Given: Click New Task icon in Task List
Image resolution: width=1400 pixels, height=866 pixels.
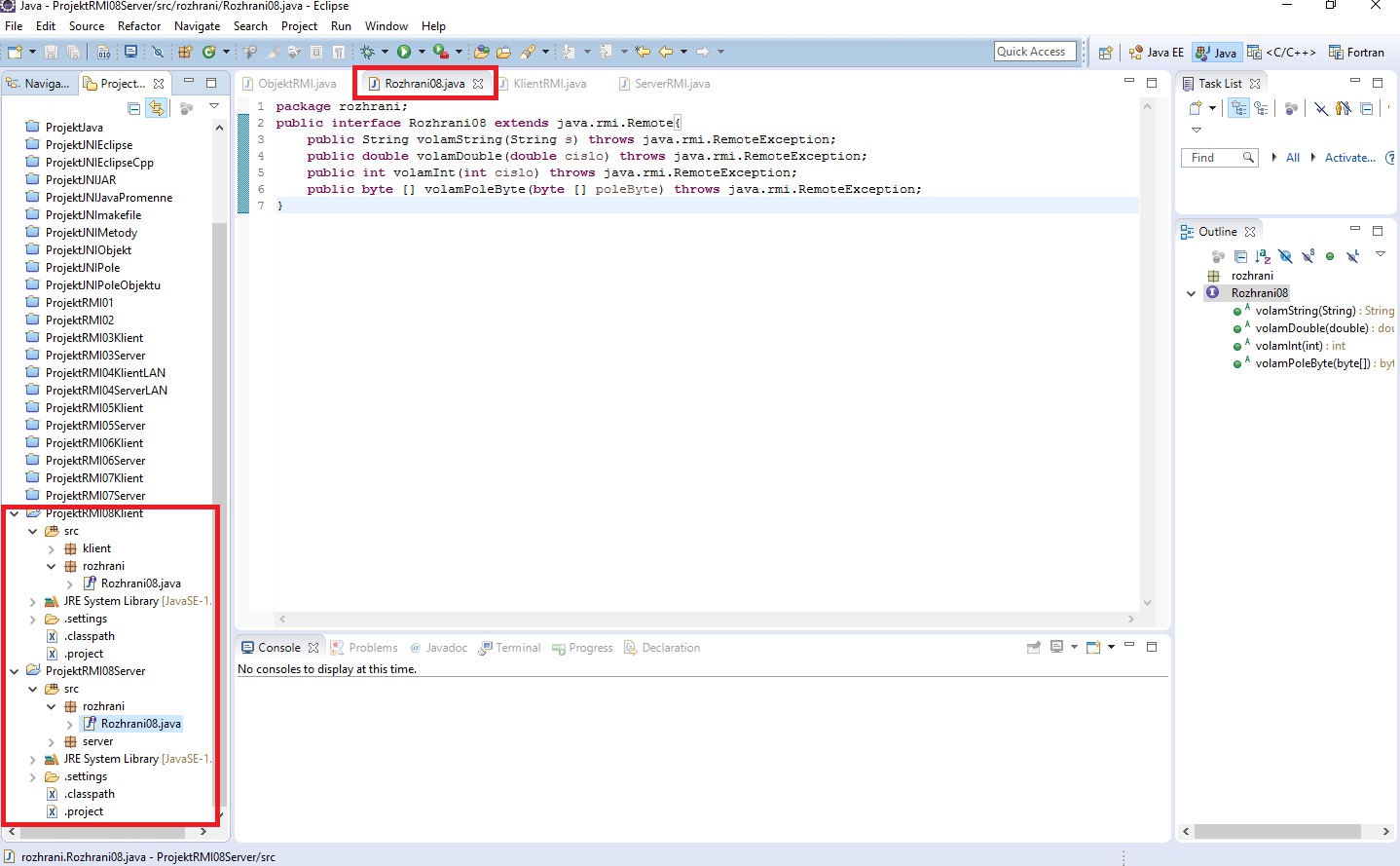Looking at the screenshot, I should pyautogui.click(x=1196, y=108).
